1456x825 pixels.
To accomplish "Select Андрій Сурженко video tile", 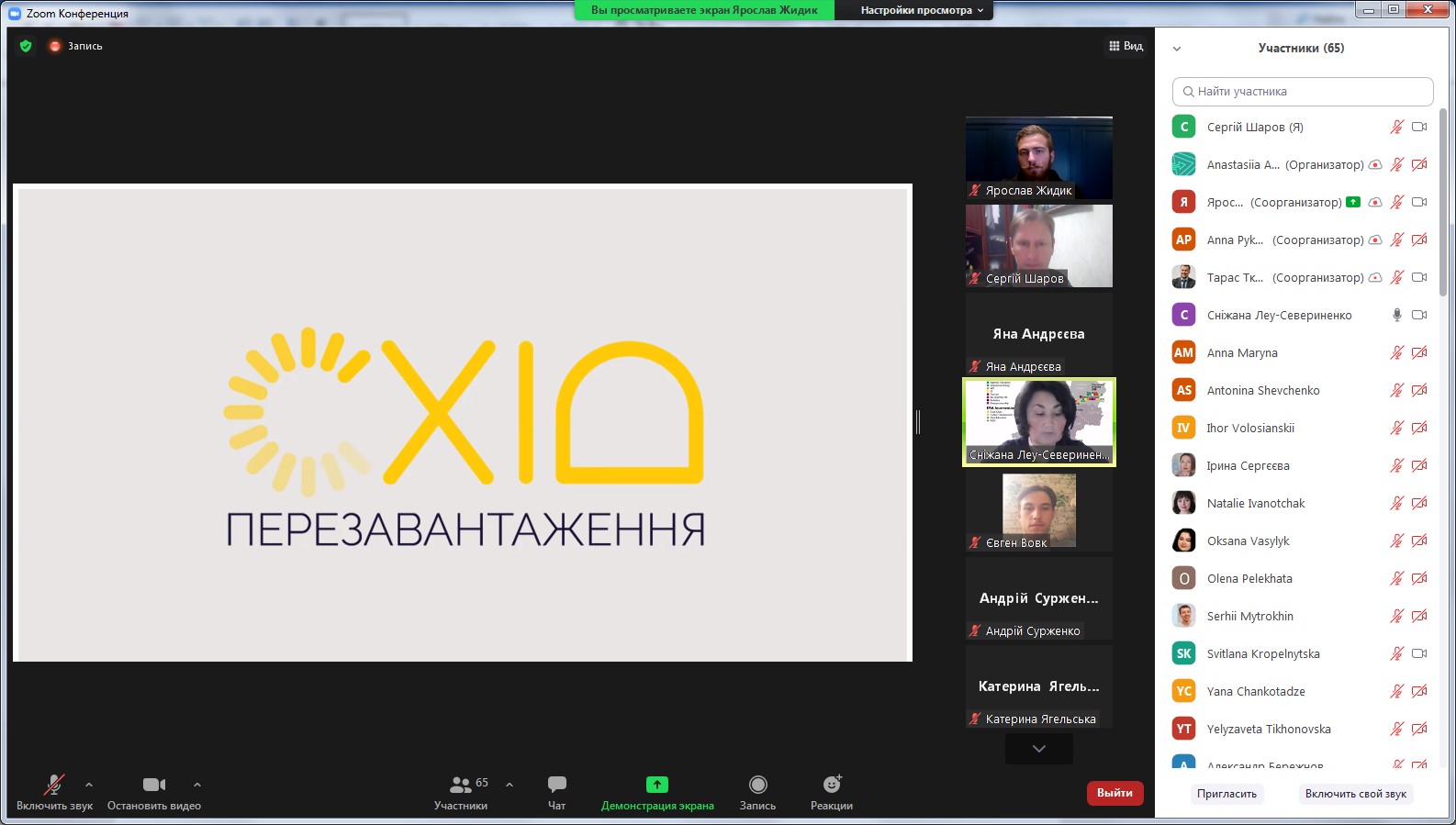I will click(1039, 598).
